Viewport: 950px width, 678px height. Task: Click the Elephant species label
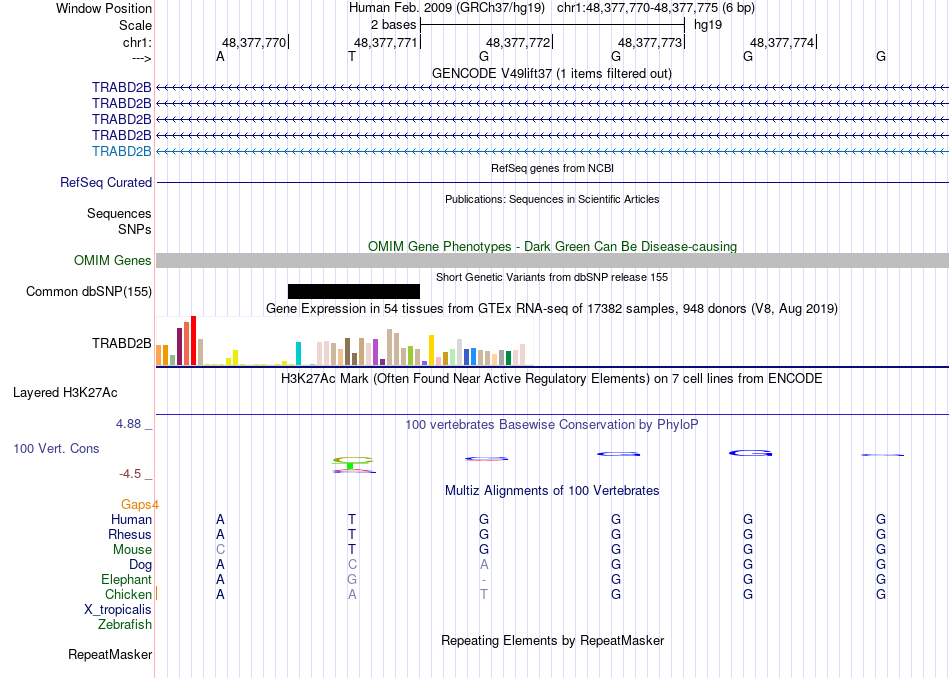pyautogui.click(x=126, y=579)
